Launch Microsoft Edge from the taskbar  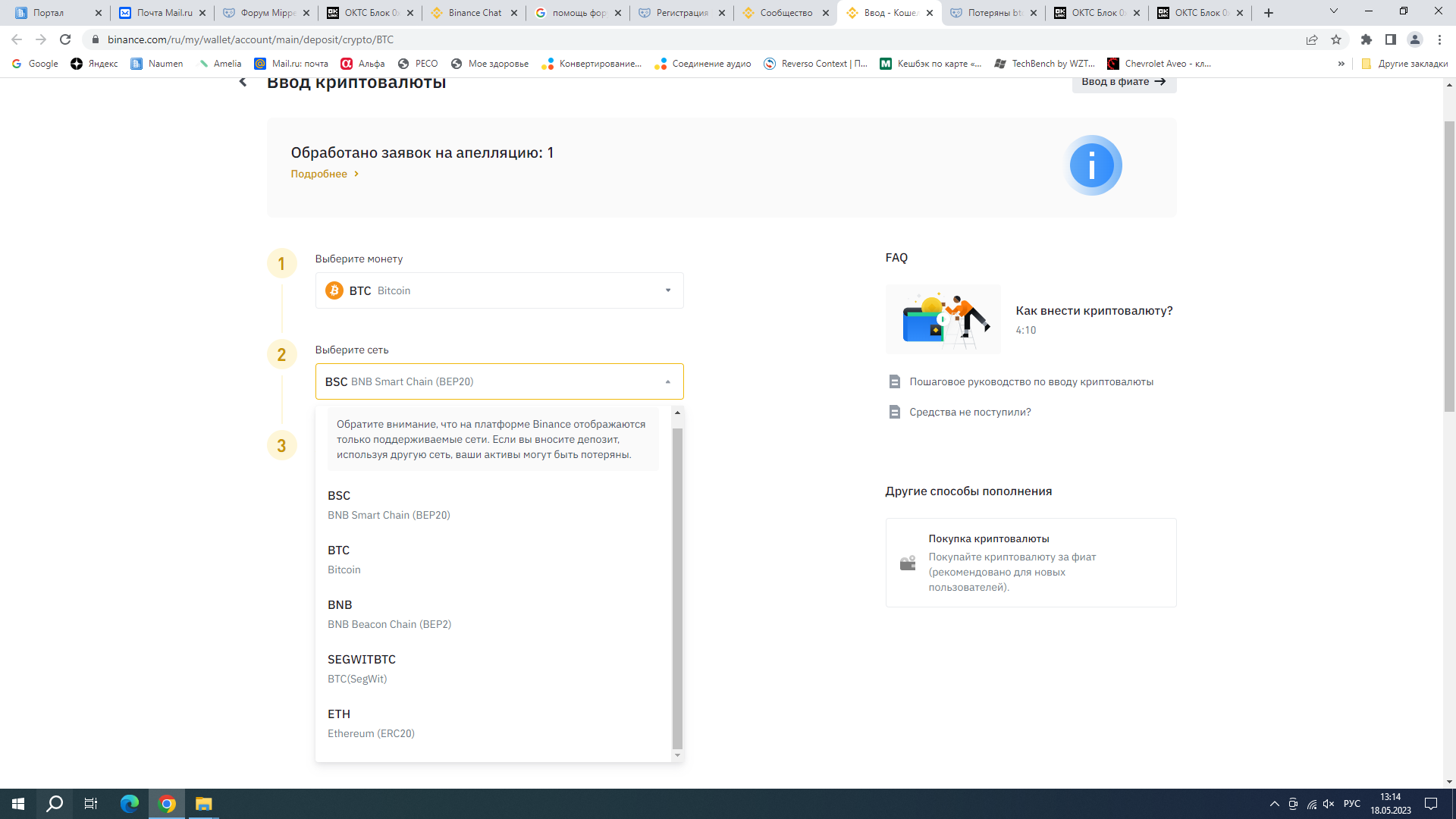(x=130, y=804)
